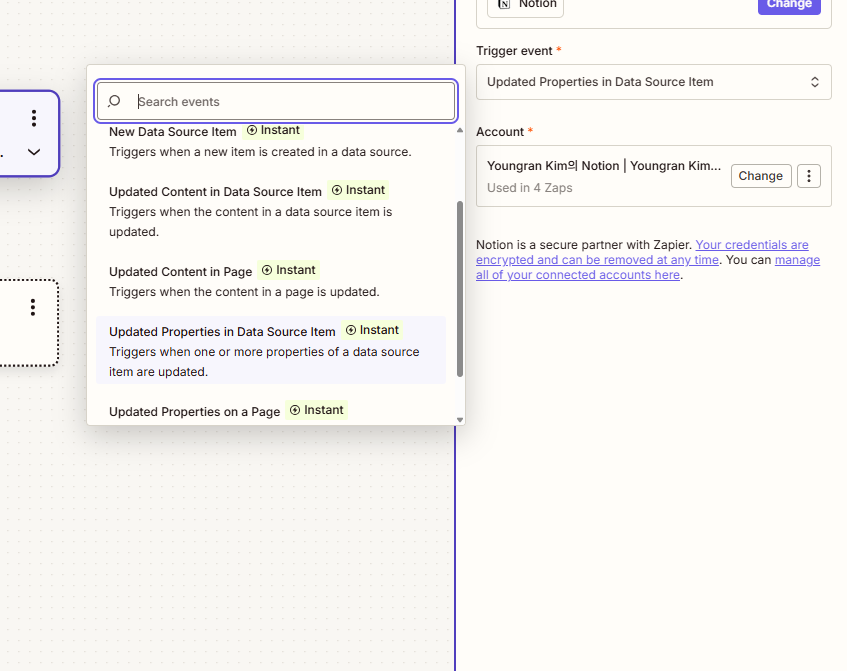Click the Youngran Kim Notion account name
The width and height of the screenshot is (847, 671).
click(604, 166)
